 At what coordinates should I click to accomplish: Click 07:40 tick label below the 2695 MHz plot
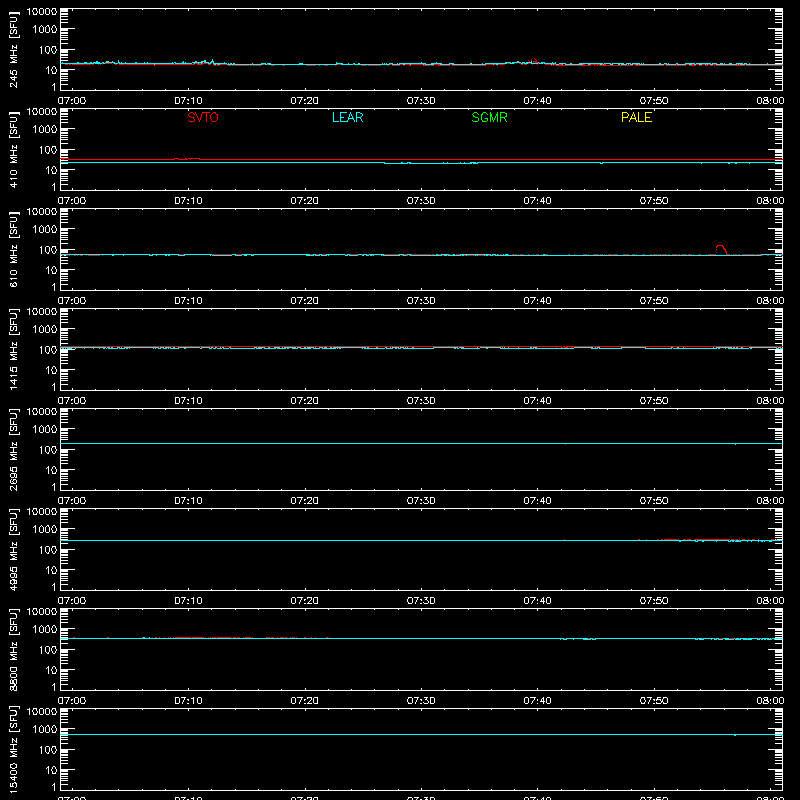(537, 501)
